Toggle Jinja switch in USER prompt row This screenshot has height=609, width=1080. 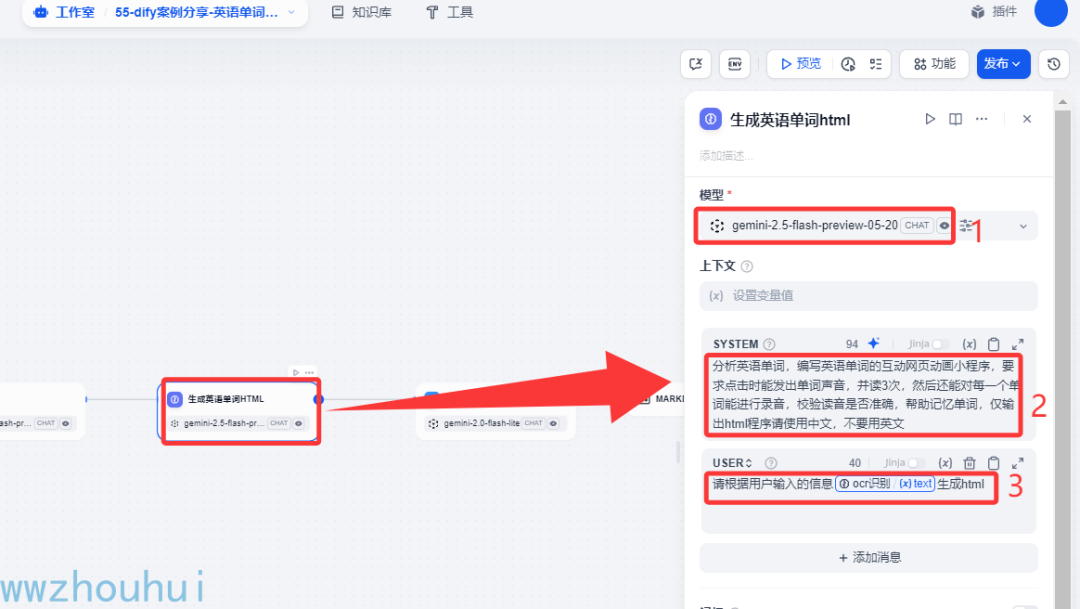point(916,463)
